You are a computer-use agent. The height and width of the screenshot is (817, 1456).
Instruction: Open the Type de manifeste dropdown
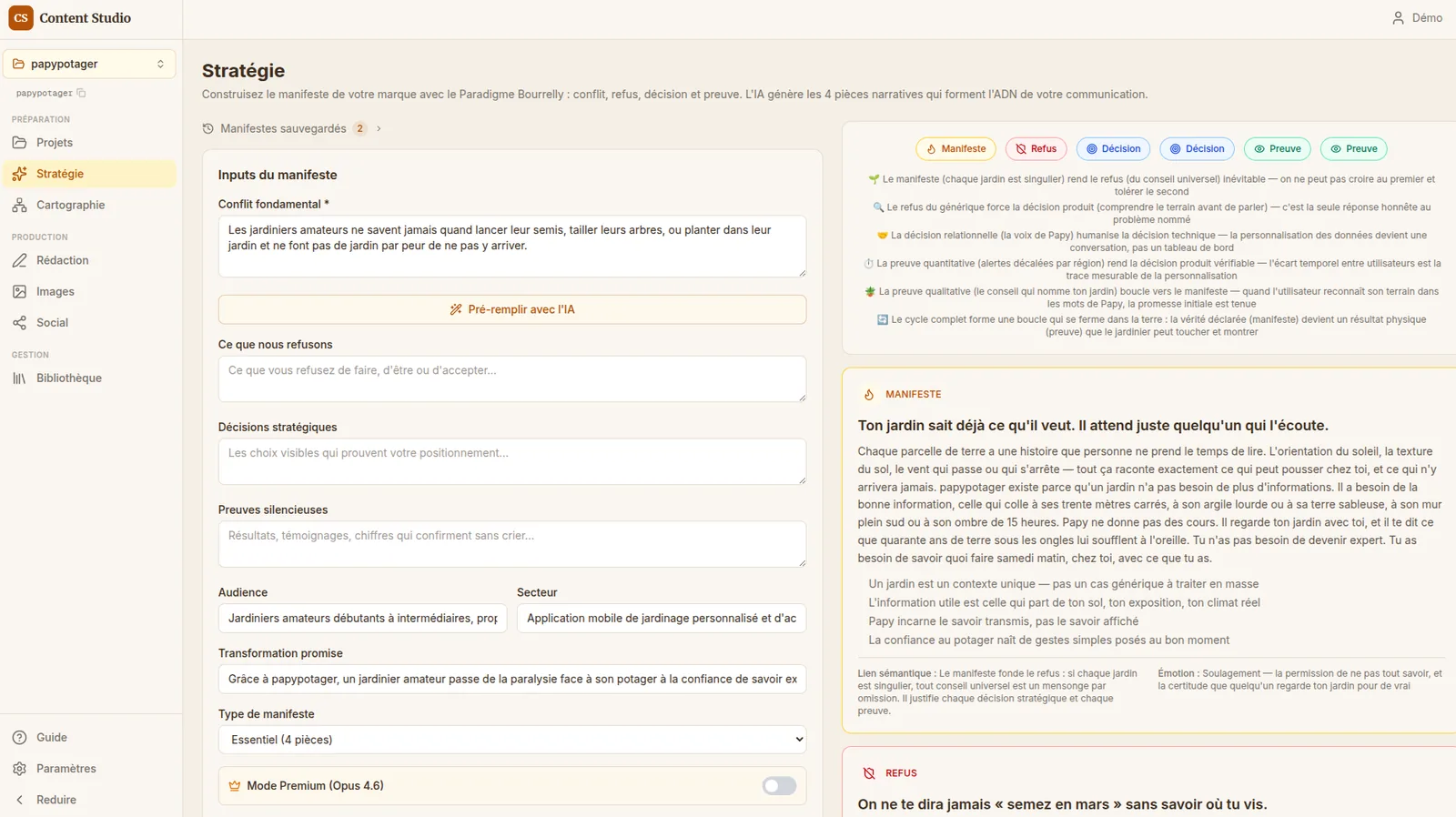click(x=512, y=740)
